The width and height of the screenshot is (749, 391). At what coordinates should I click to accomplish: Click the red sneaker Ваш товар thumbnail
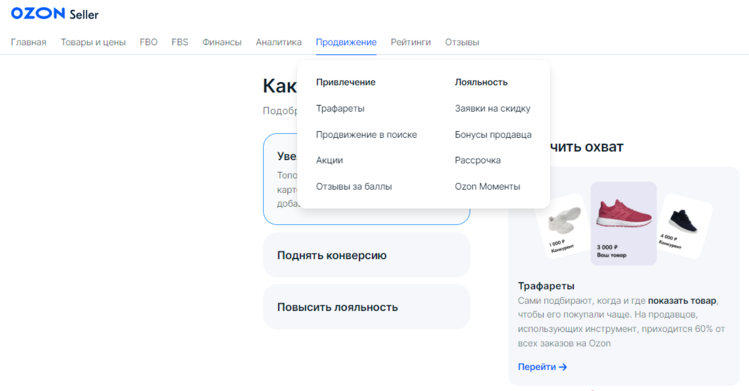click(623, 223)
